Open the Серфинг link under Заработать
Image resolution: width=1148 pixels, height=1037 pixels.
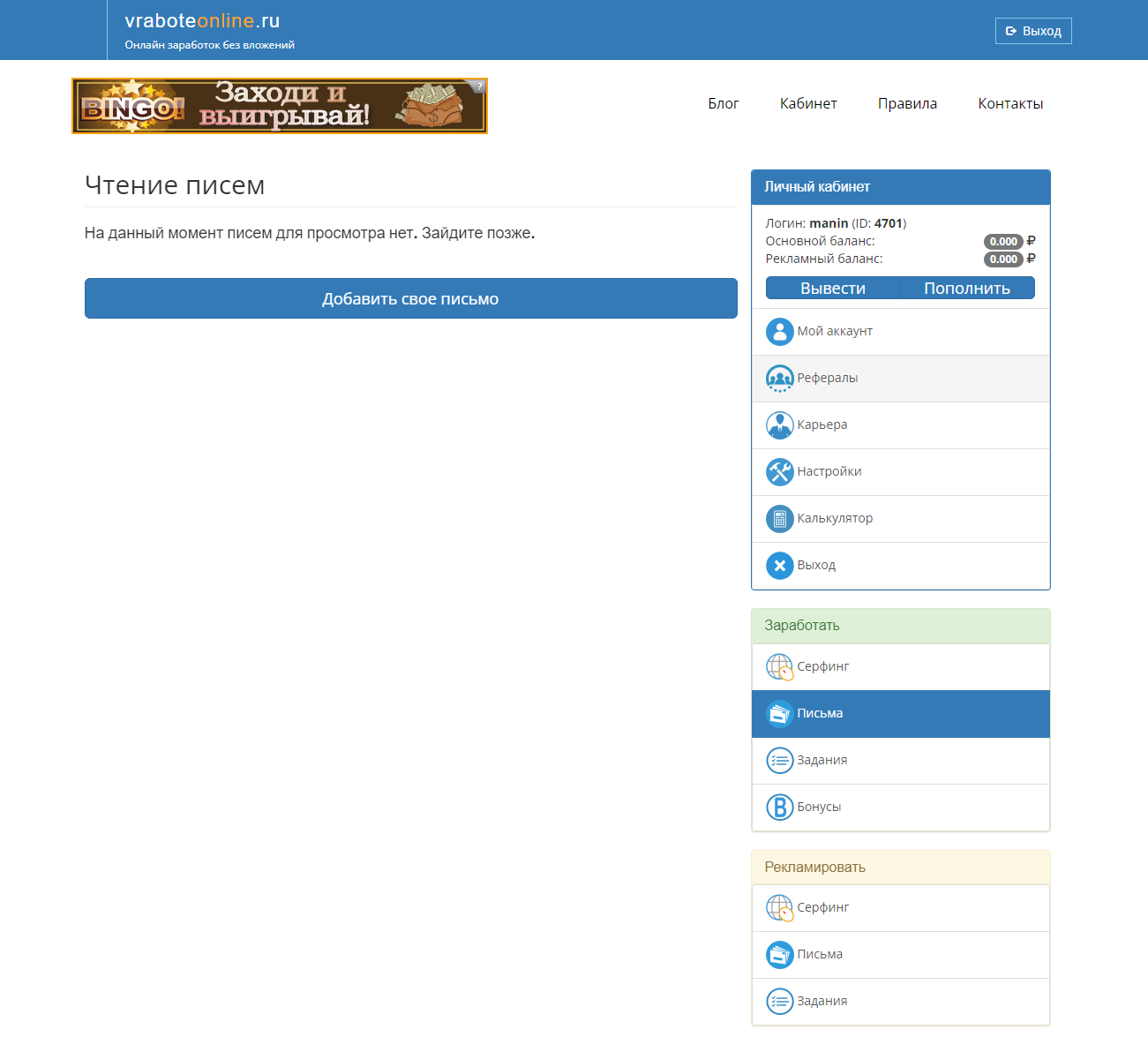[x=901, y=666]
